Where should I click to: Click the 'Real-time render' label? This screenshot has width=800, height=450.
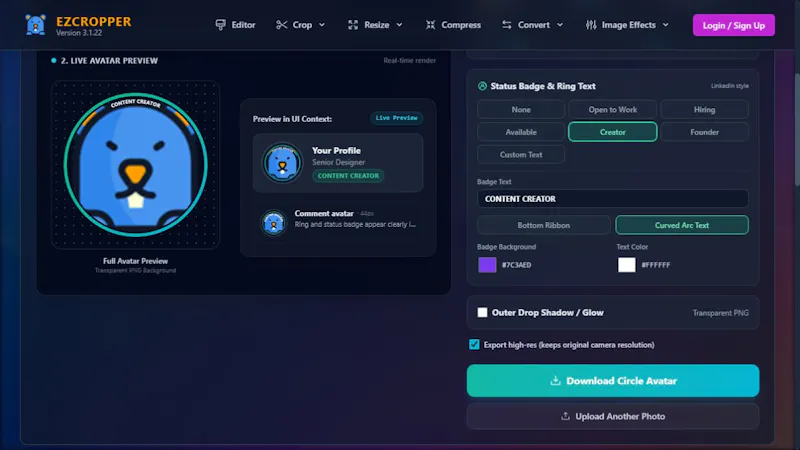(x=410, y=60)
